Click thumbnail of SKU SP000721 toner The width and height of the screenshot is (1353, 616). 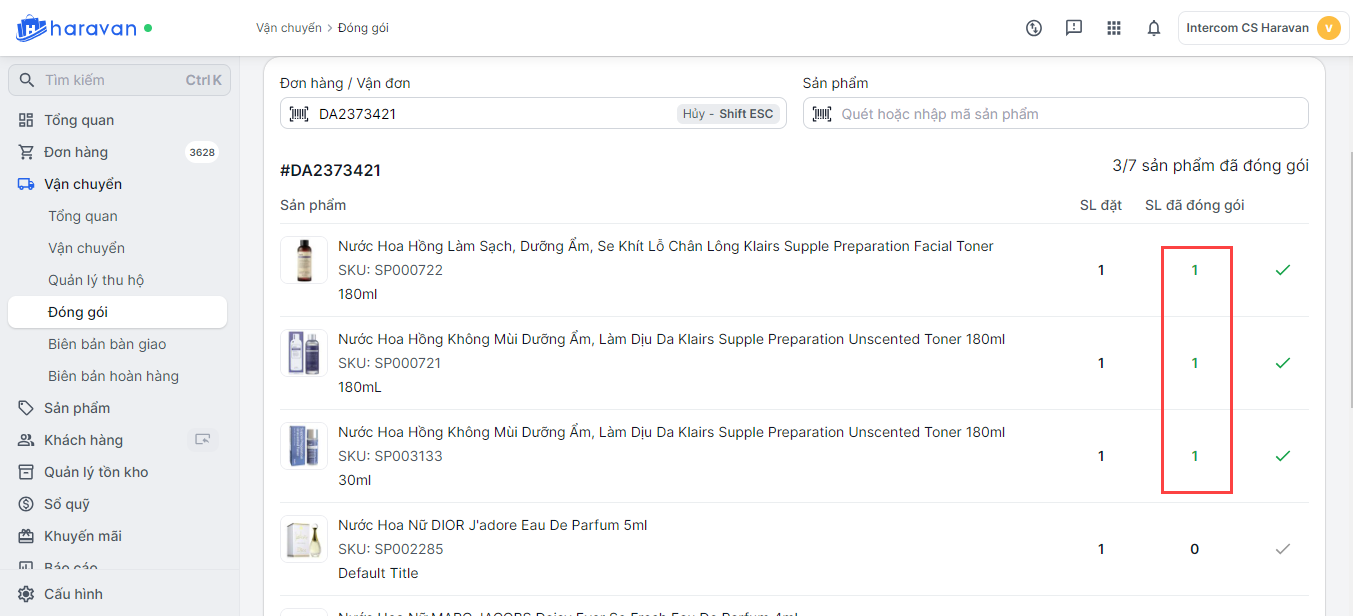304,353
